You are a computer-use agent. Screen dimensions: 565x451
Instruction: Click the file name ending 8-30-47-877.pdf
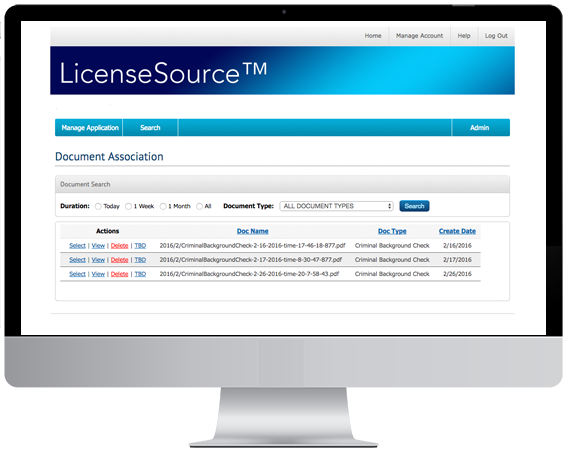click(x=250, y=260)
